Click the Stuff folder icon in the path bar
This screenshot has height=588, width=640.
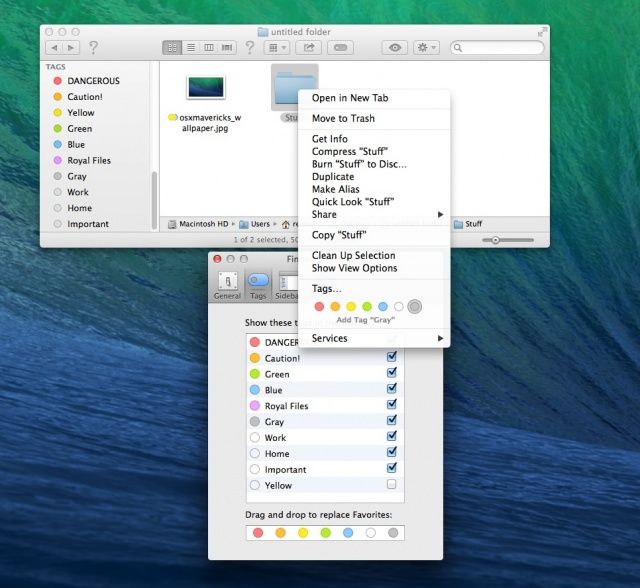click(x=458, y=224)
